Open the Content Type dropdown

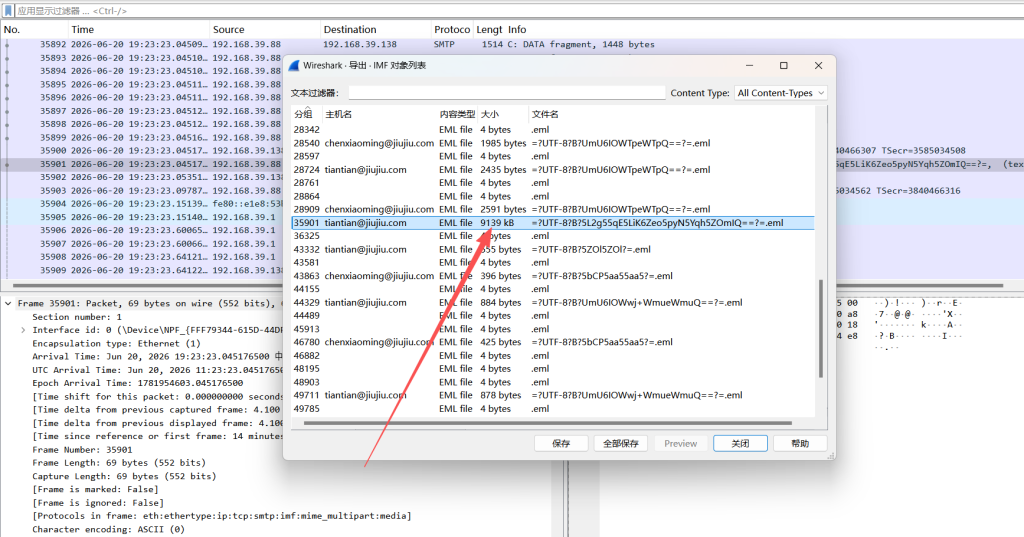[781, 93]
